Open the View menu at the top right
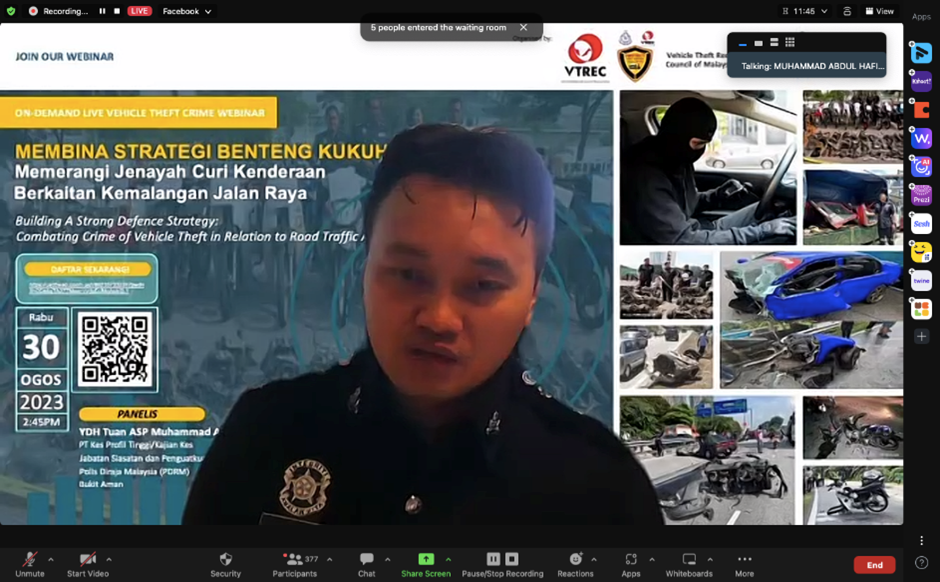 click(879, 11)
